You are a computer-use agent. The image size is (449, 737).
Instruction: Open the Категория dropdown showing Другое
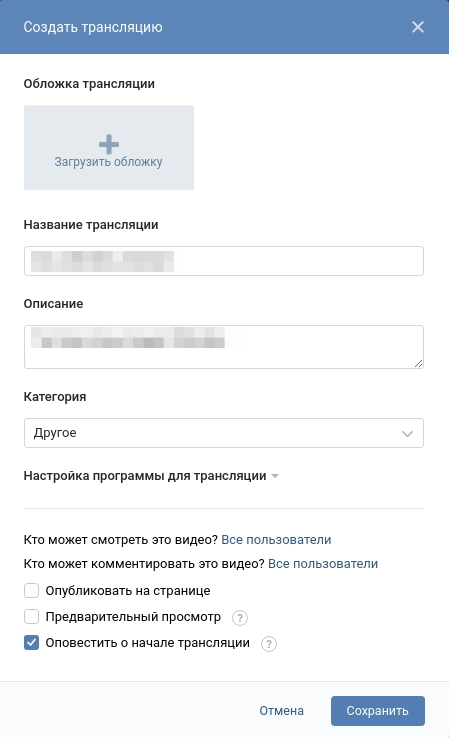(224, 433)
